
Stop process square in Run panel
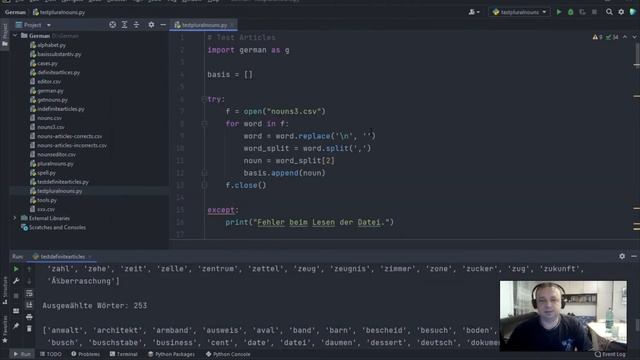tap(16, 296)
